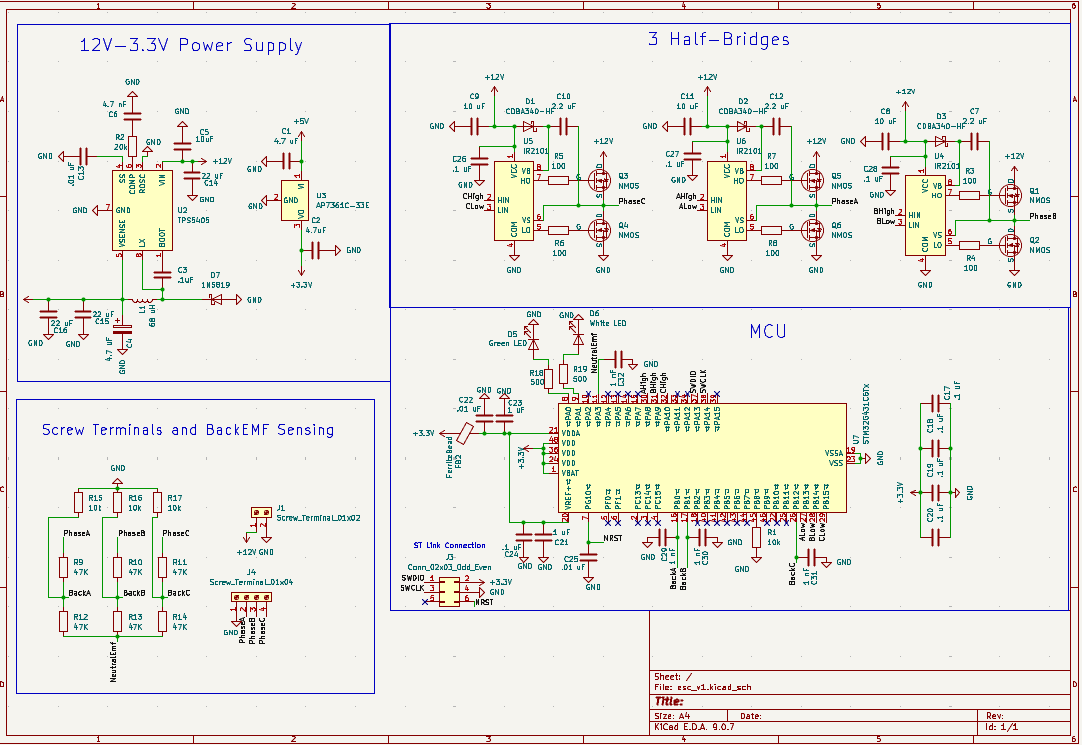The height and width of the screenshot is (745, 1082).
Task: Select the D7 1N5819 diode symbol
Action: [216, 299]
